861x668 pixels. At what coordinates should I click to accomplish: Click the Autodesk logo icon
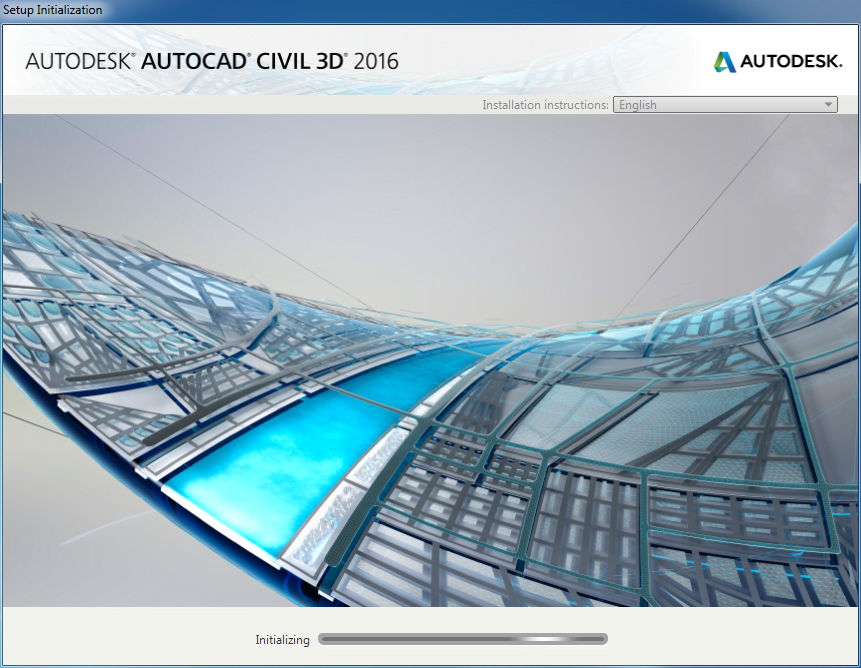pyautogui.click(x=725, y=62)
